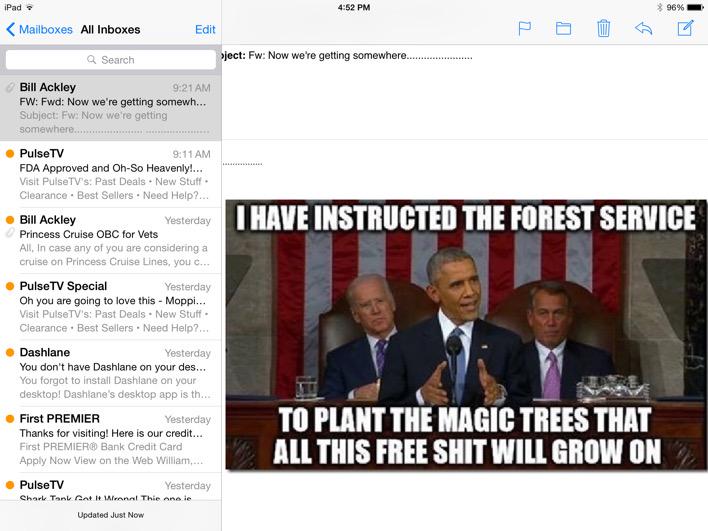Screen dimensions: 708x531
Task: Go back to Mailboxes
Action: click(x=39, y=29)
